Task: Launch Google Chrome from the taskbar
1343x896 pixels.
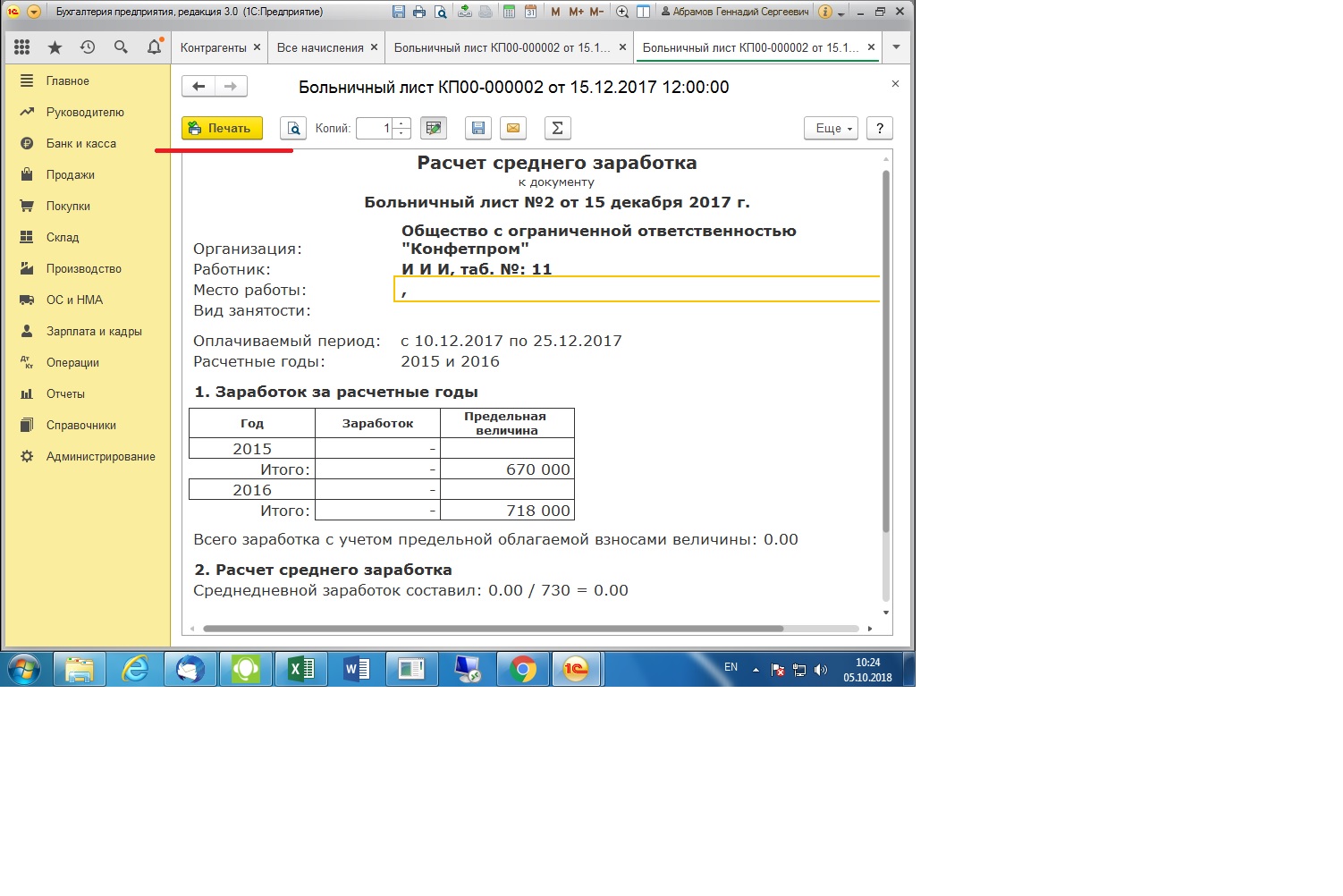Action: click(523, 669)
